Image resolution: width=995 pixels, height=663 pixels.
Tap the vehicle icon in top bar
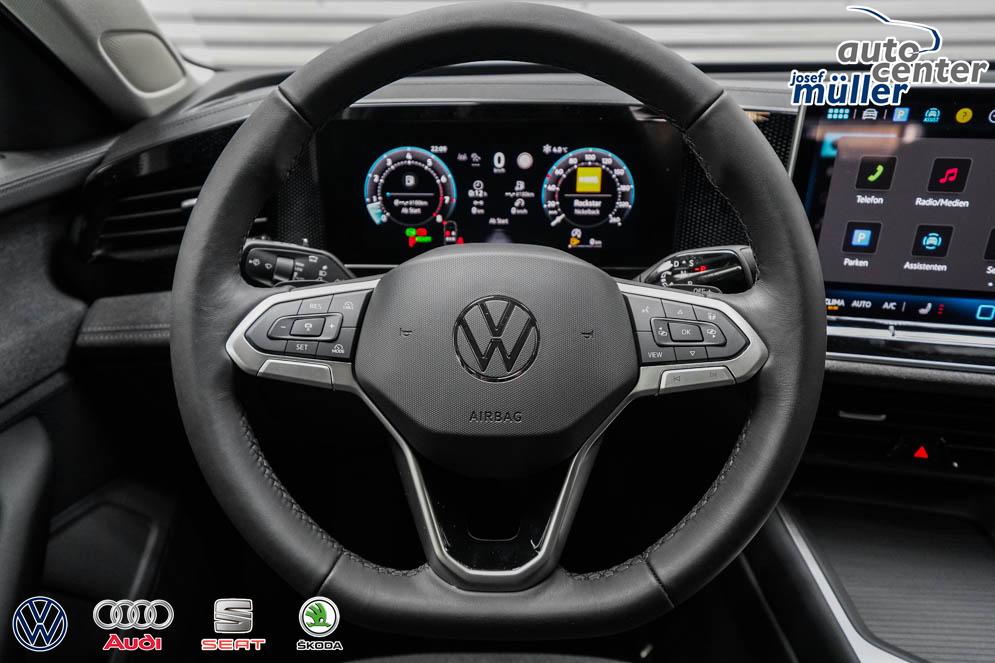point(869,113)
